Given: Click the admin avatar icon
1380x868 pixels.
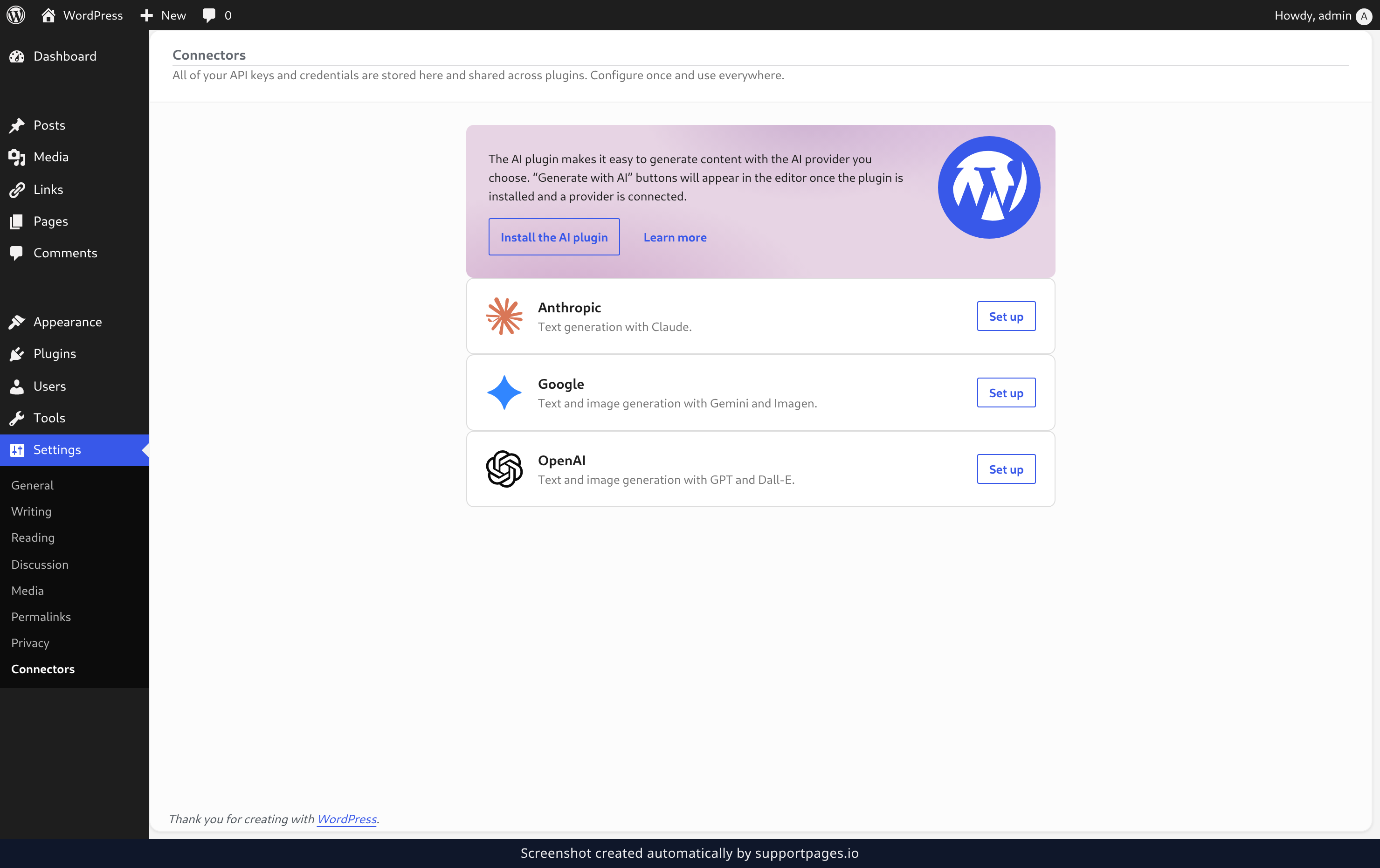Looking at the screenshot, I should [x=1364, y=16].
